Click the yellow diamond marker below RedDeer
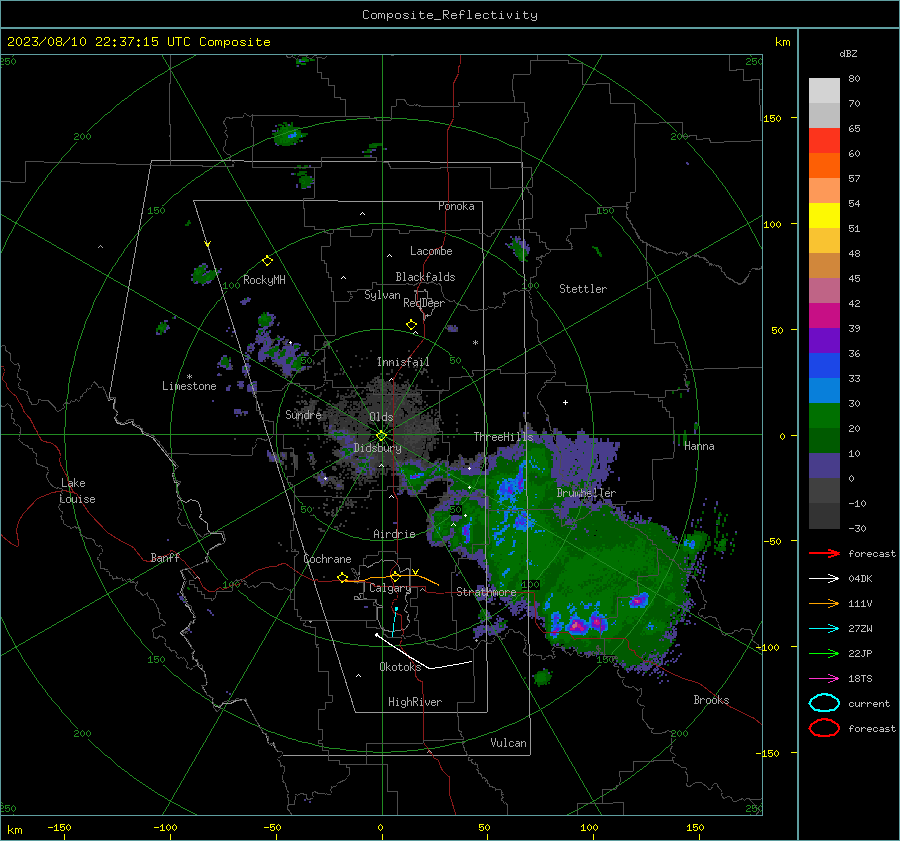900x841 pixels. 411,325
